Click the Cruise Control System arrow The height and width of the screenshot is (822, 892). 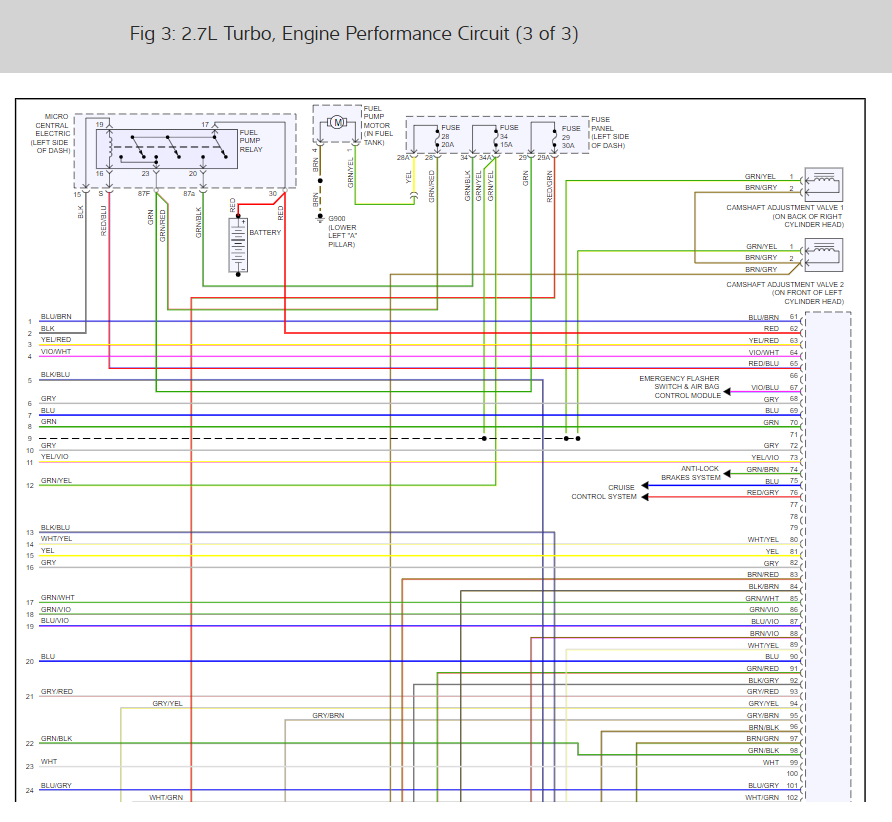[x=645, y=491]
